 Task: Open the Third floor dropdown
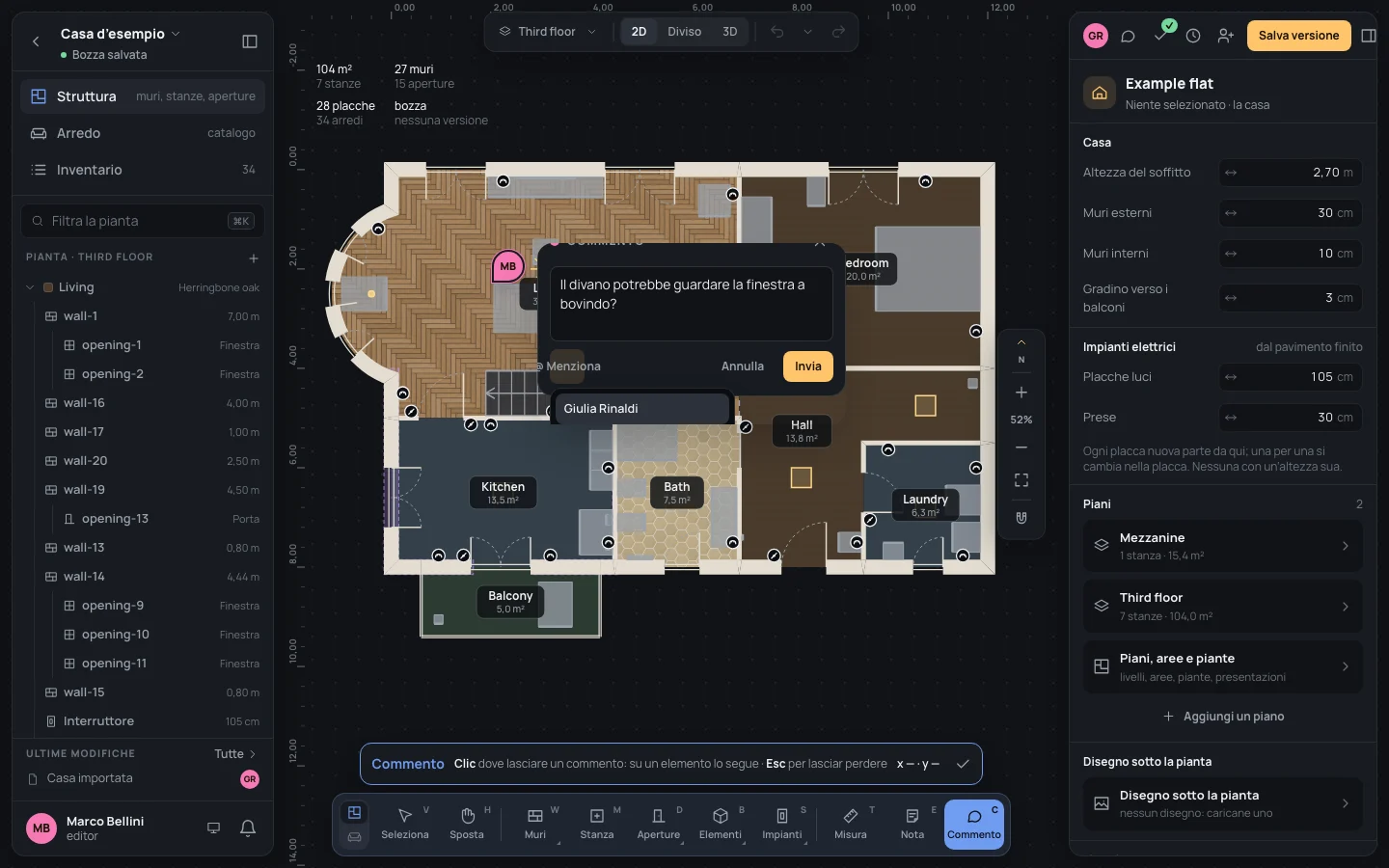coord(548,32)
